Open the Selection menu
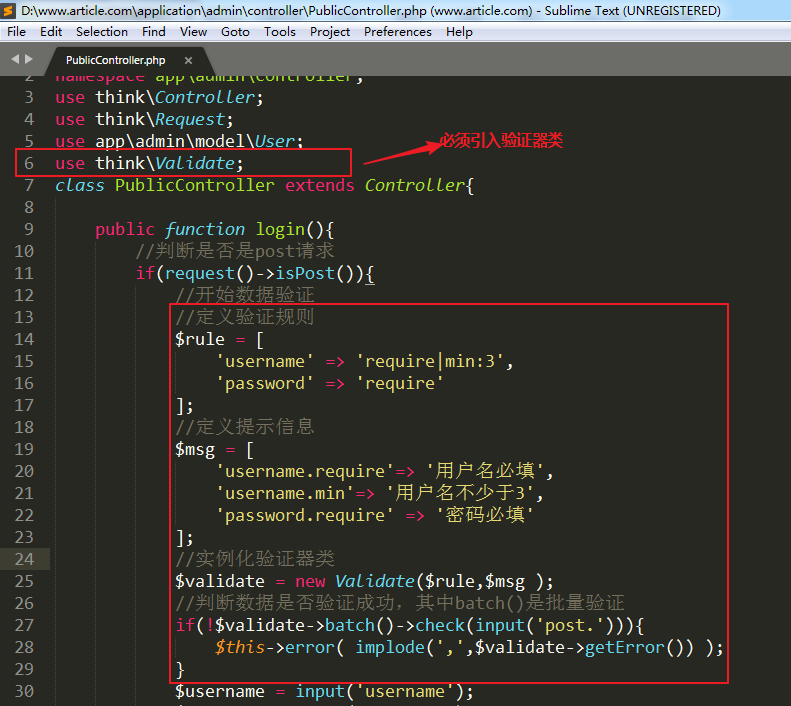This screenshot has height=706, width=791. (102, 31)
